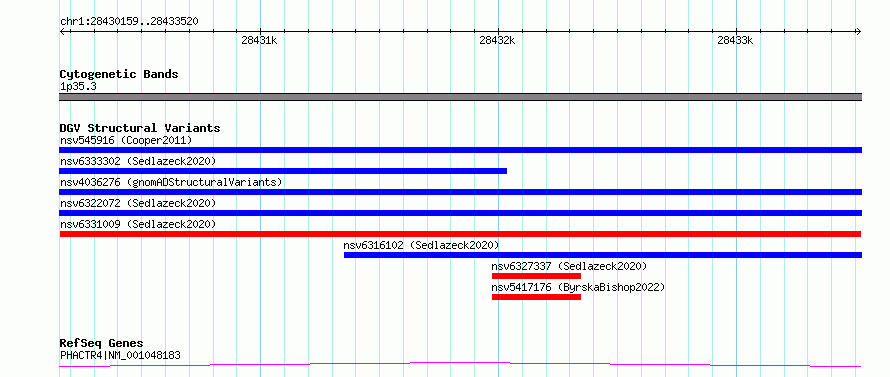
Task: Click the nsv6322072 (Sedlazeck2020) label
Action: (138, 203)
